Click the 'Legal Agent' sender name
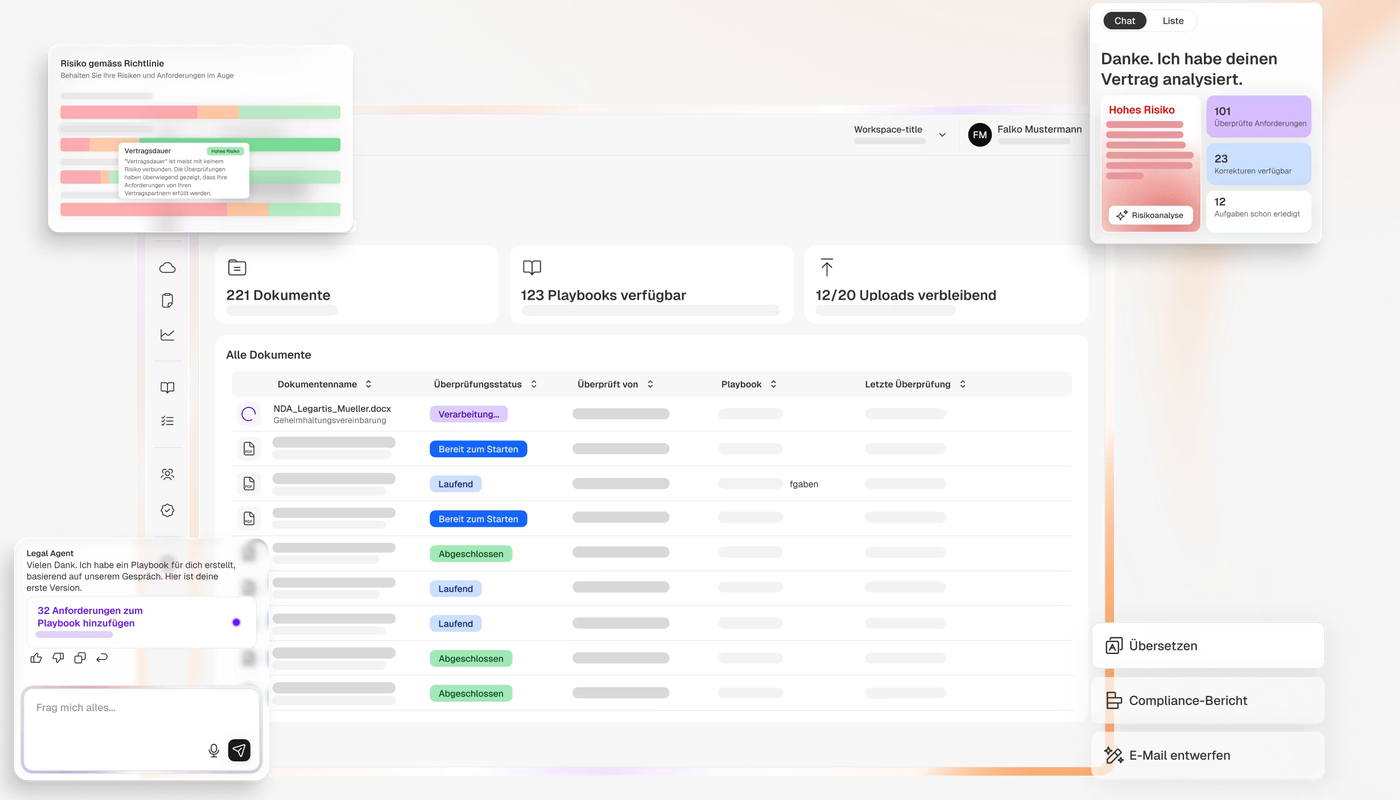The height and width of the screenshot is (800, 1400). coord(50,553)
